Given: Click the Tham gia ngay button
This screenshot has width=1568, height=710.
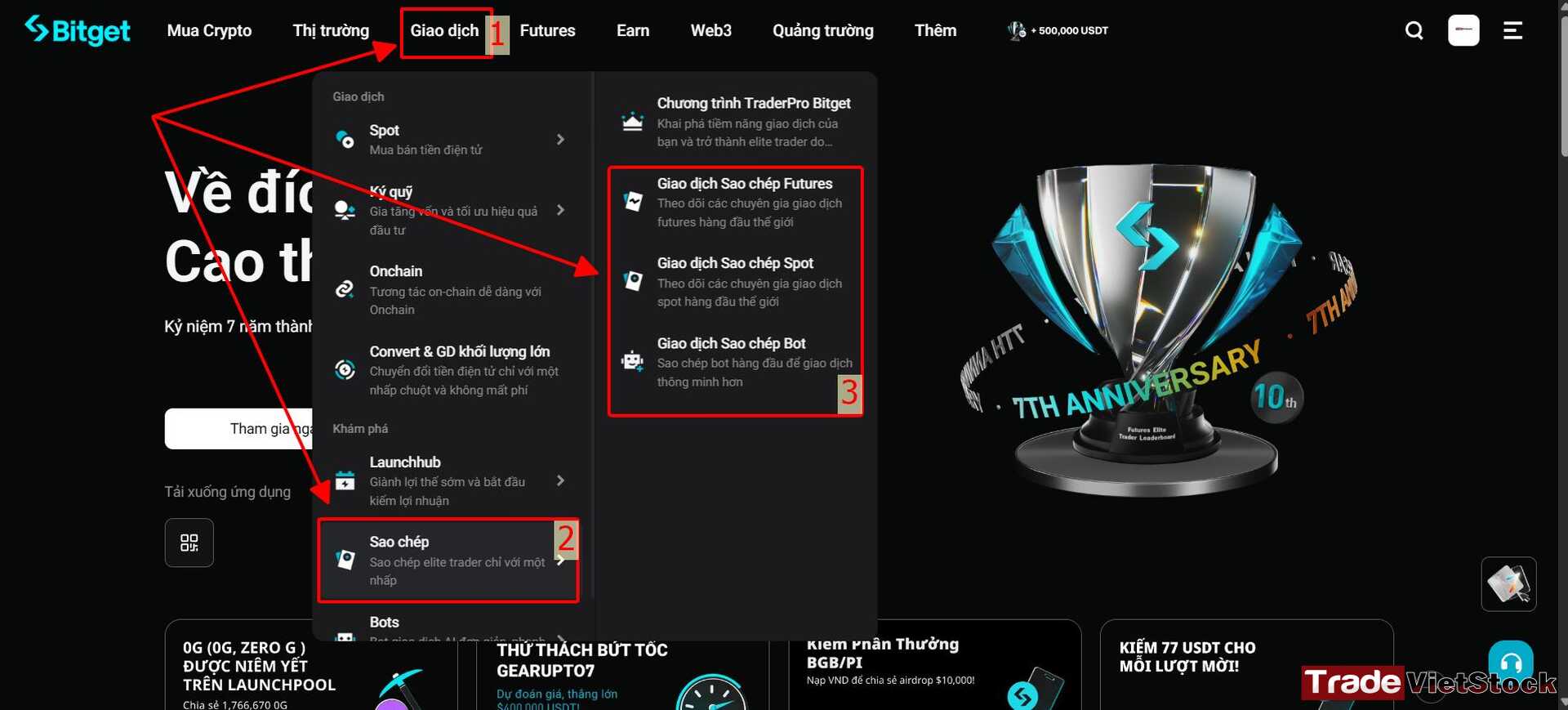Looking at the screenshot, I should (238, 429).
